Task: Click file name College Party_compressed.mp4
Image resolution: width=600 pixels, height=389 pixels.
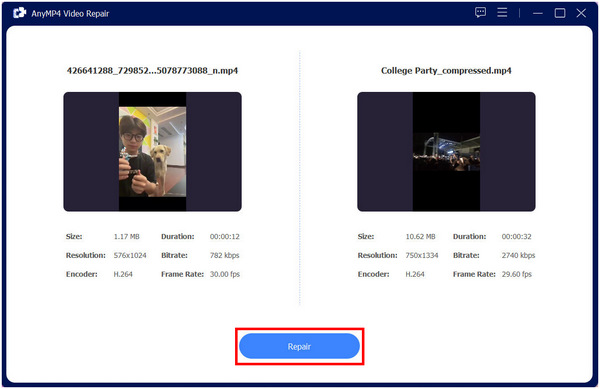Action: point(446,71)
